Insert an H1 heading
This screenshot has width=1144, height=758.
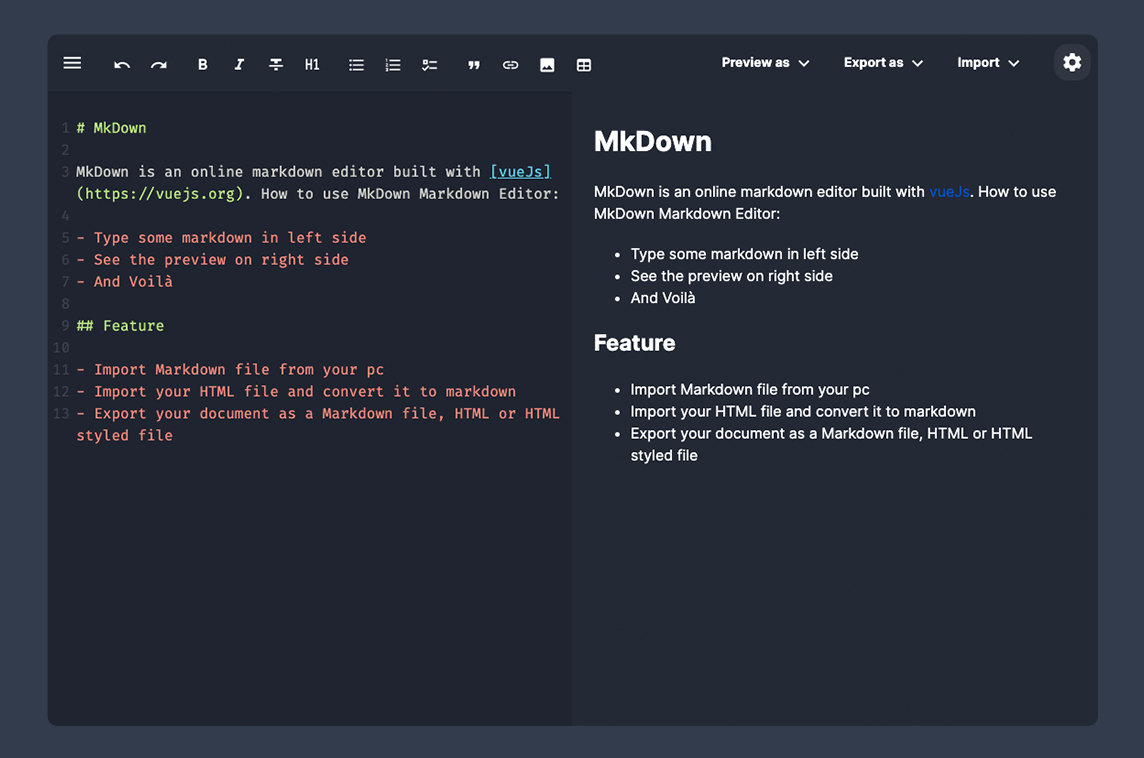[312, 65]
